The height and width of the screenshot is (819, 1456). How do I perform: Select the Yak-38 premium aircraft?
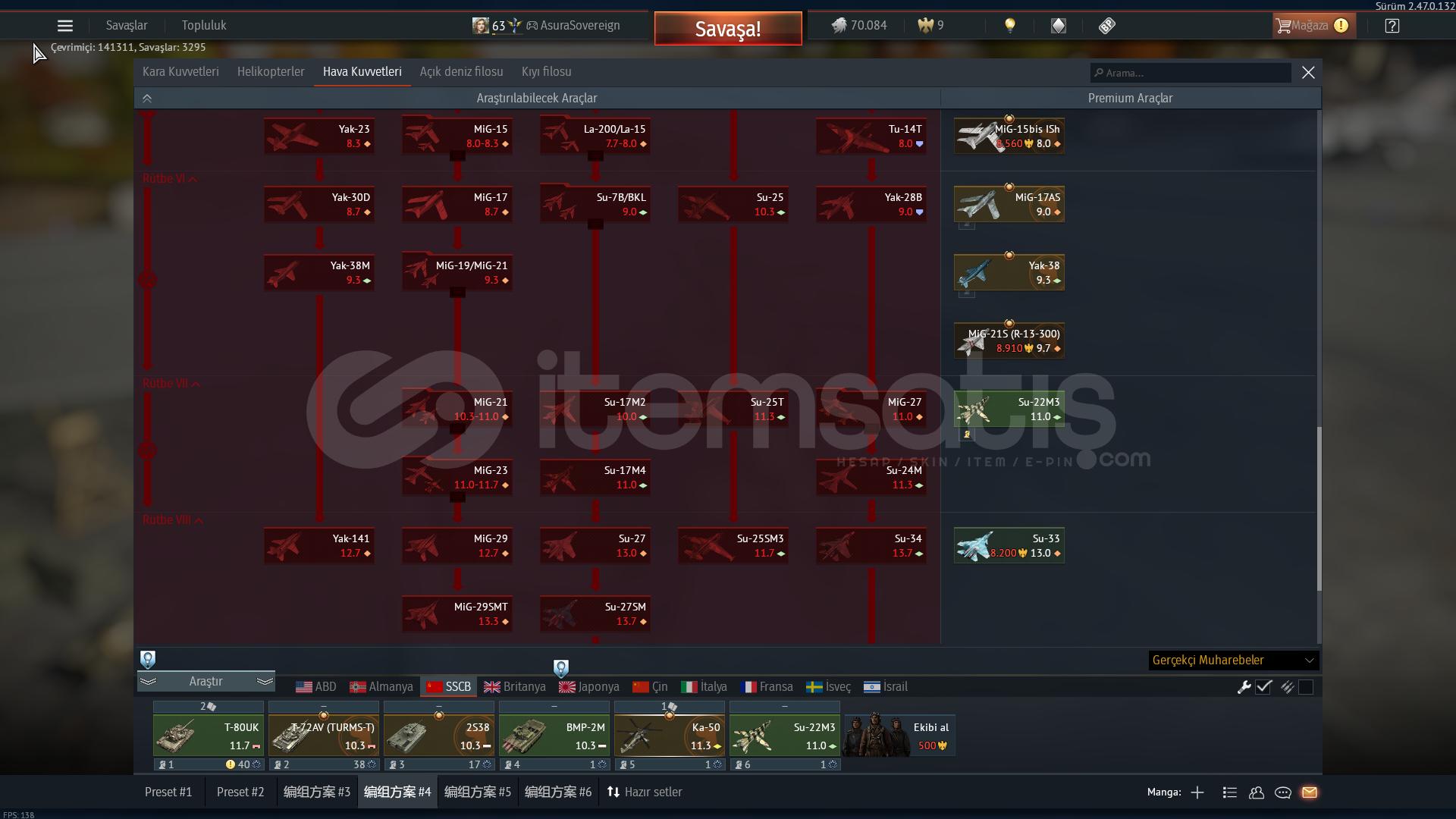click(1009, 273)
